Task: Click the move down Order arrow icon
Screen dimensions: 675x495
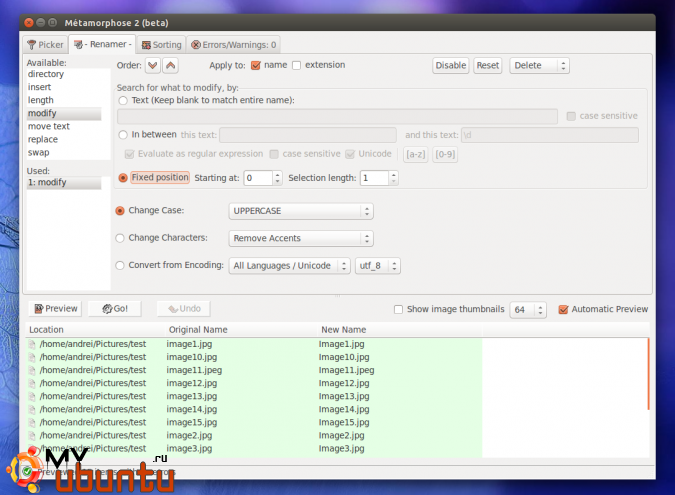Action: [152, 65]
